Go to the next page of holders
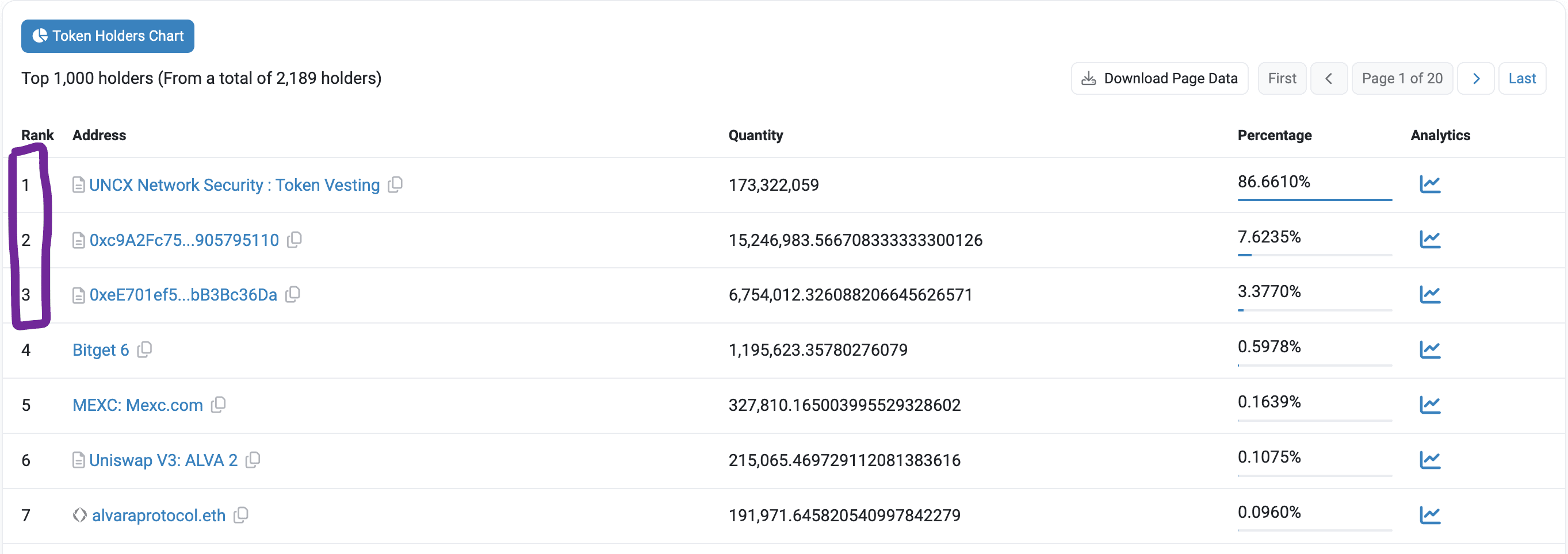This screenshot has width=1568, height=554. (1475, 79)
